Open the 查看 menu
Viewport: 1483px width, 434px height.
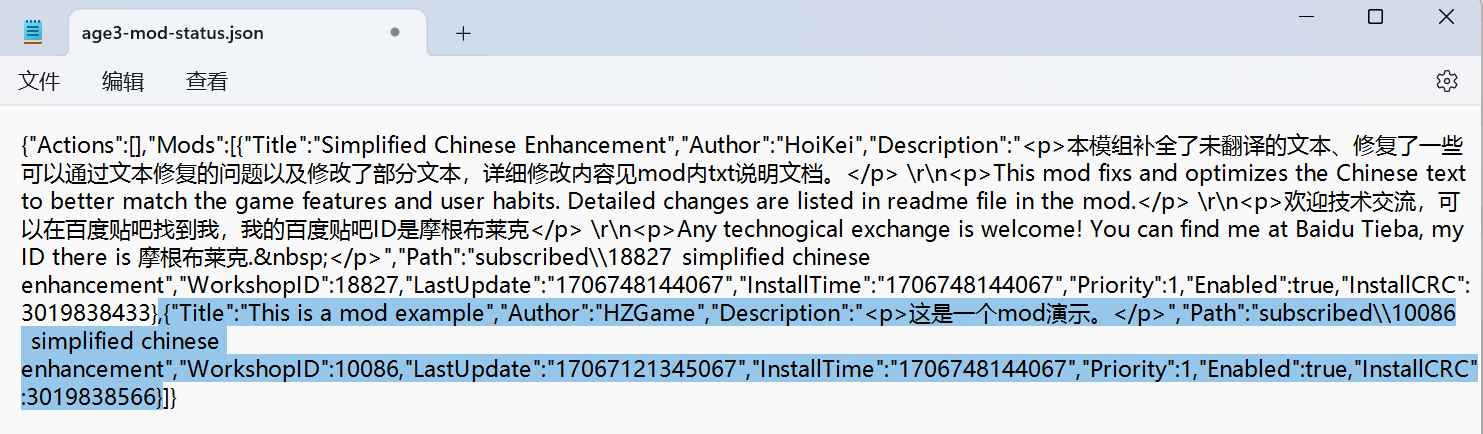point(207,81)
